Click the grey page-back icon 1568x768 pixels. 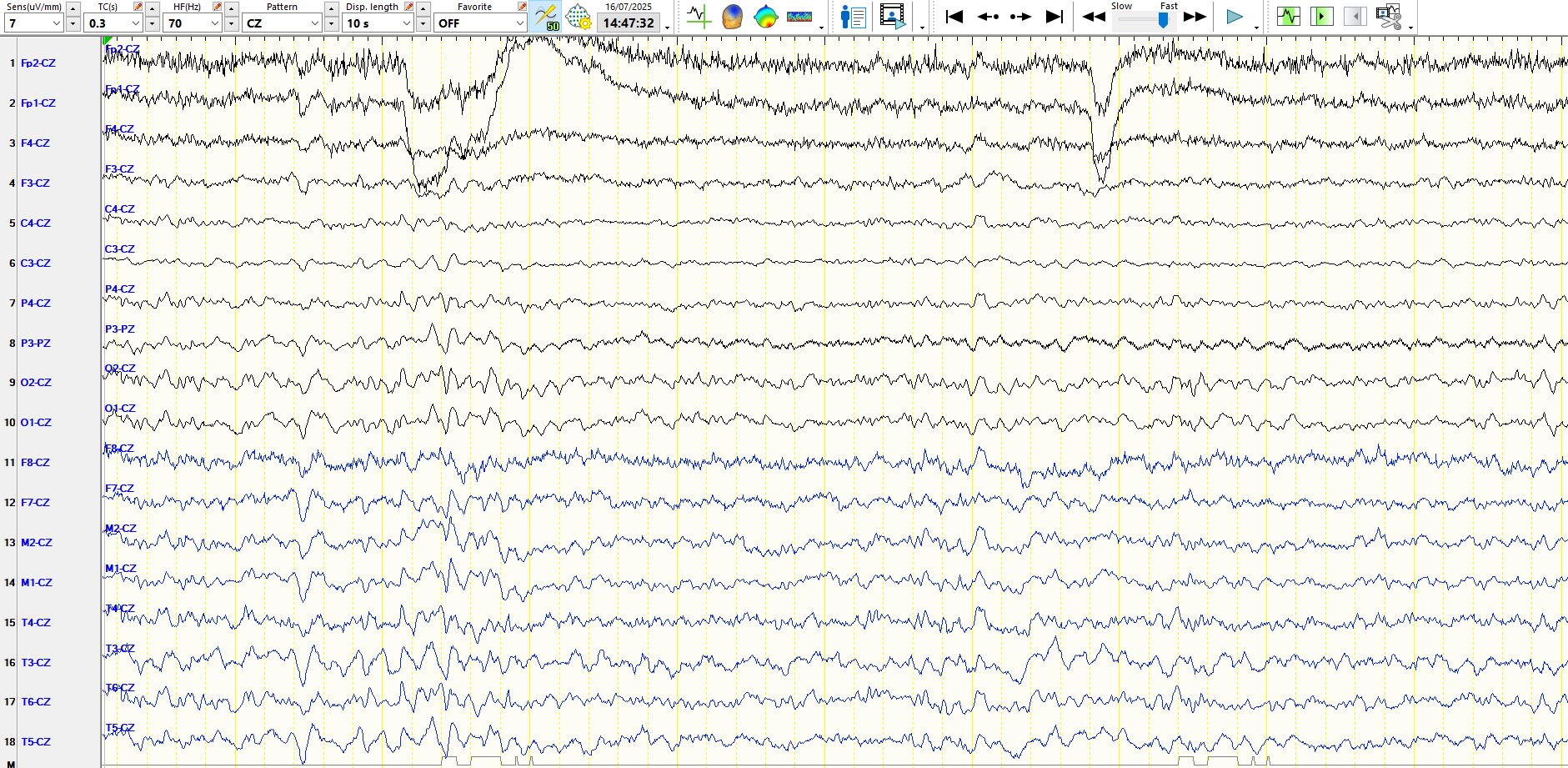[1355, 16]
